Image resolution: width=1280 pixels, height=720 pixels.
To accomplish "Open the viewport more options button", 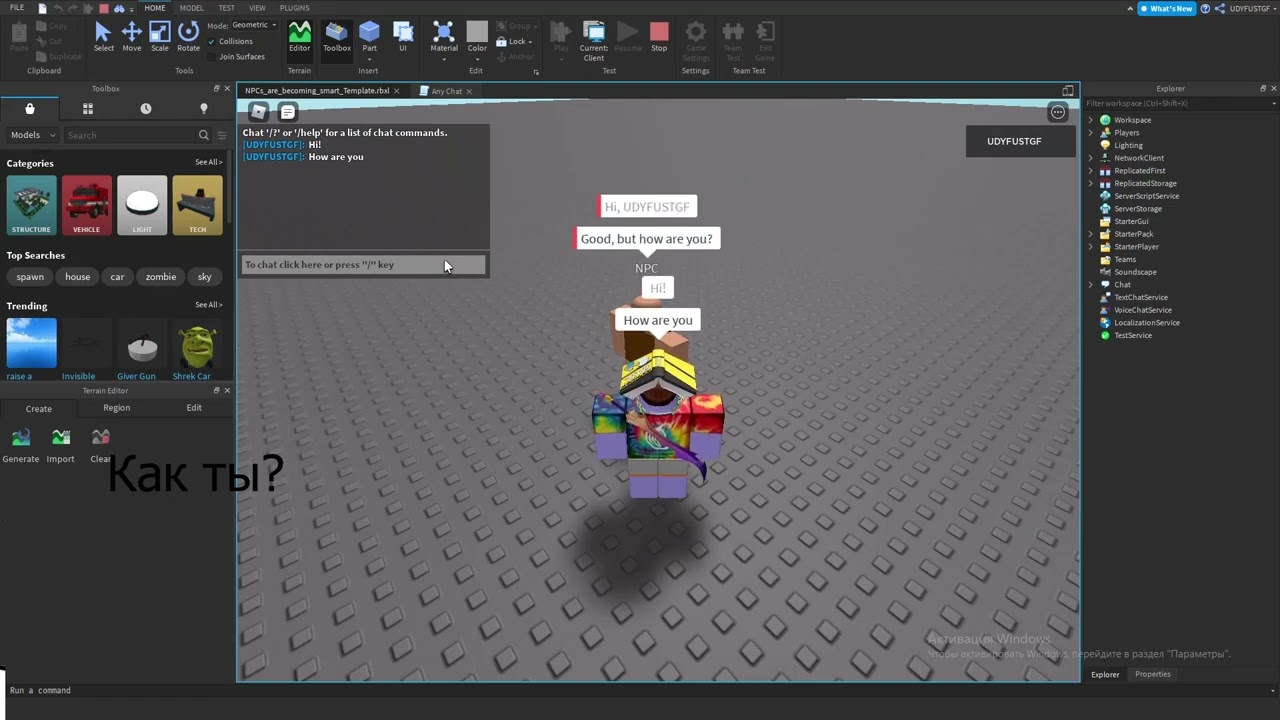I will (1058, 112).
